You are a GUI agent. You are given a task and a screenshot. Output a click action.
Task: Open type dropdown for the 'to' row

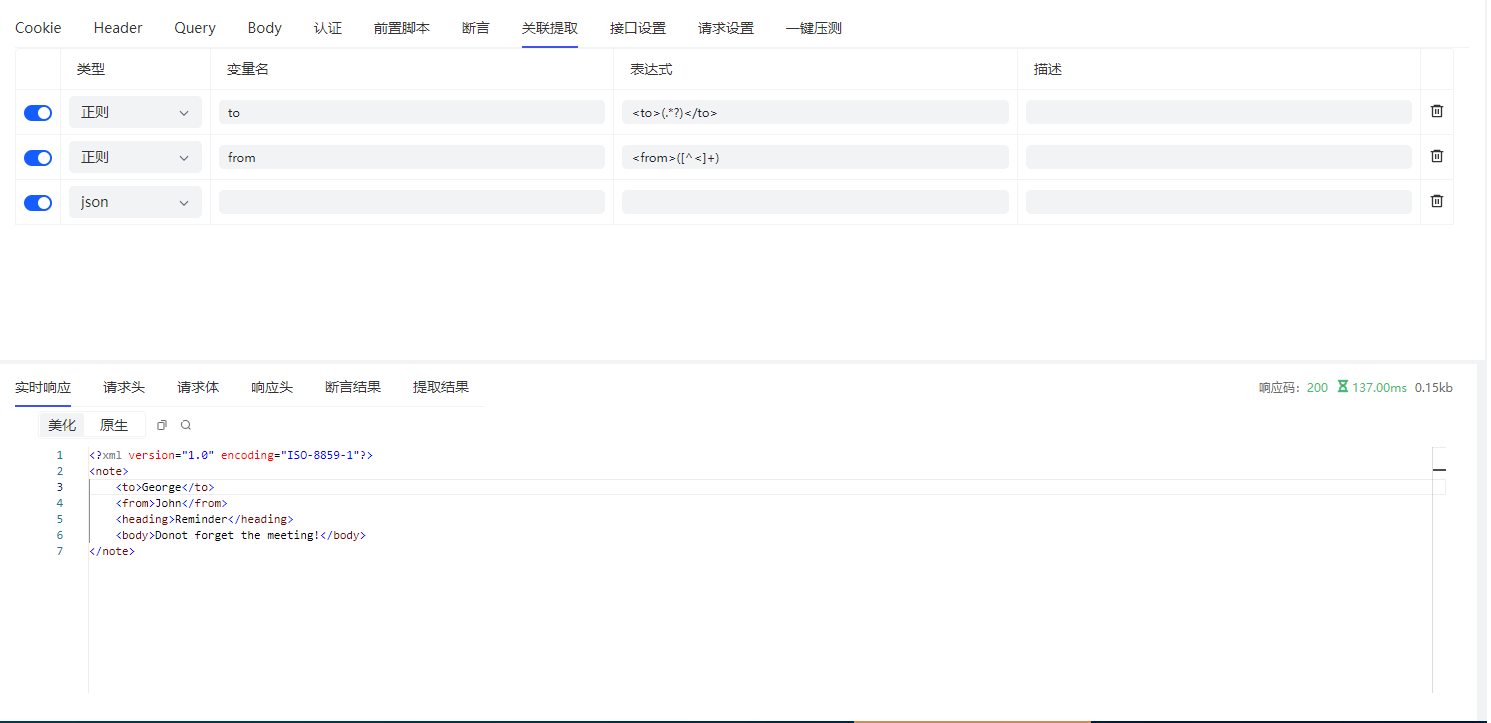point(135,113)
